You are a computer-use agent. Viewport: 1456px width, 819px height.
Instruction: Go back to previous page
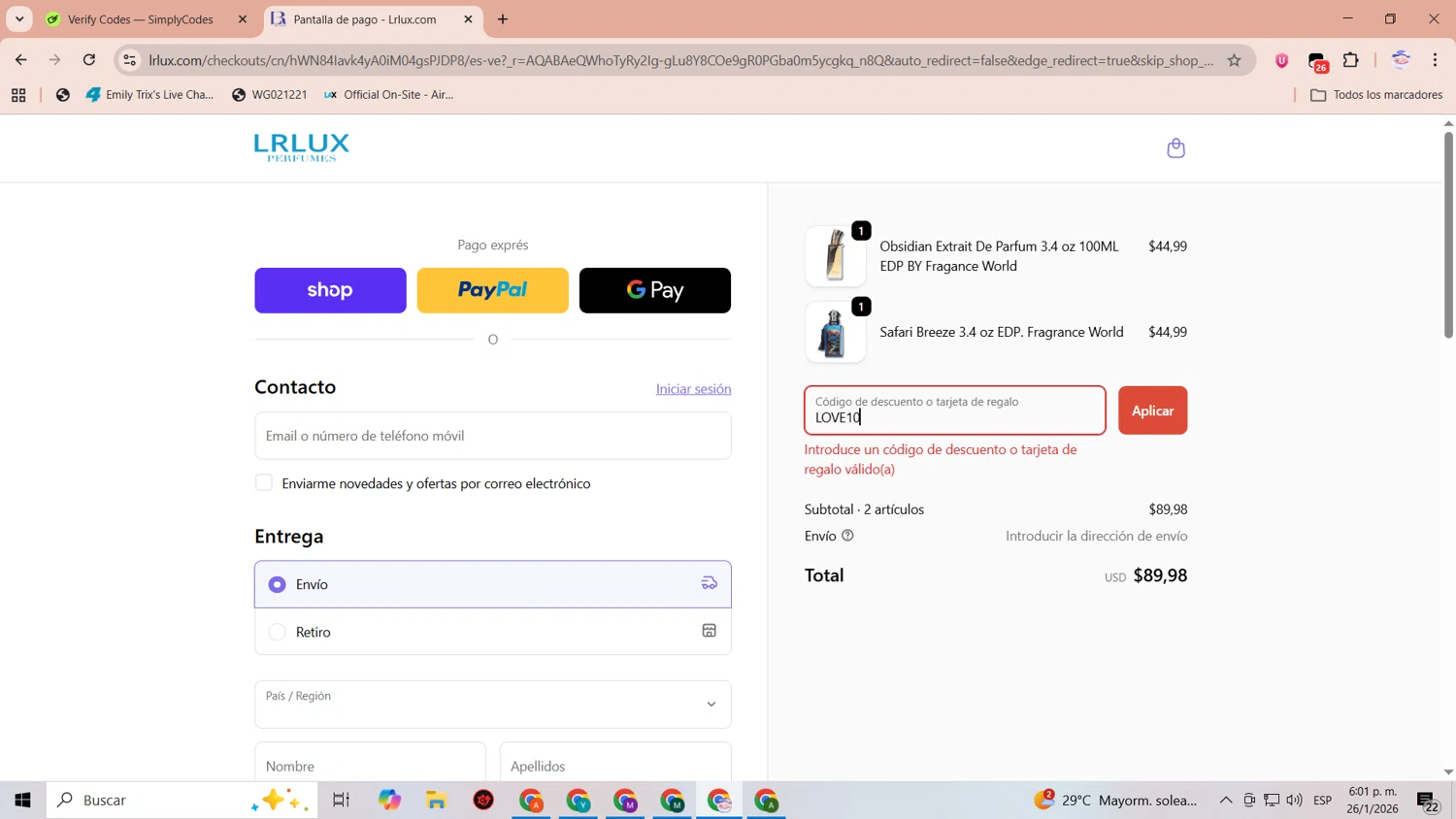pos(21,60)
